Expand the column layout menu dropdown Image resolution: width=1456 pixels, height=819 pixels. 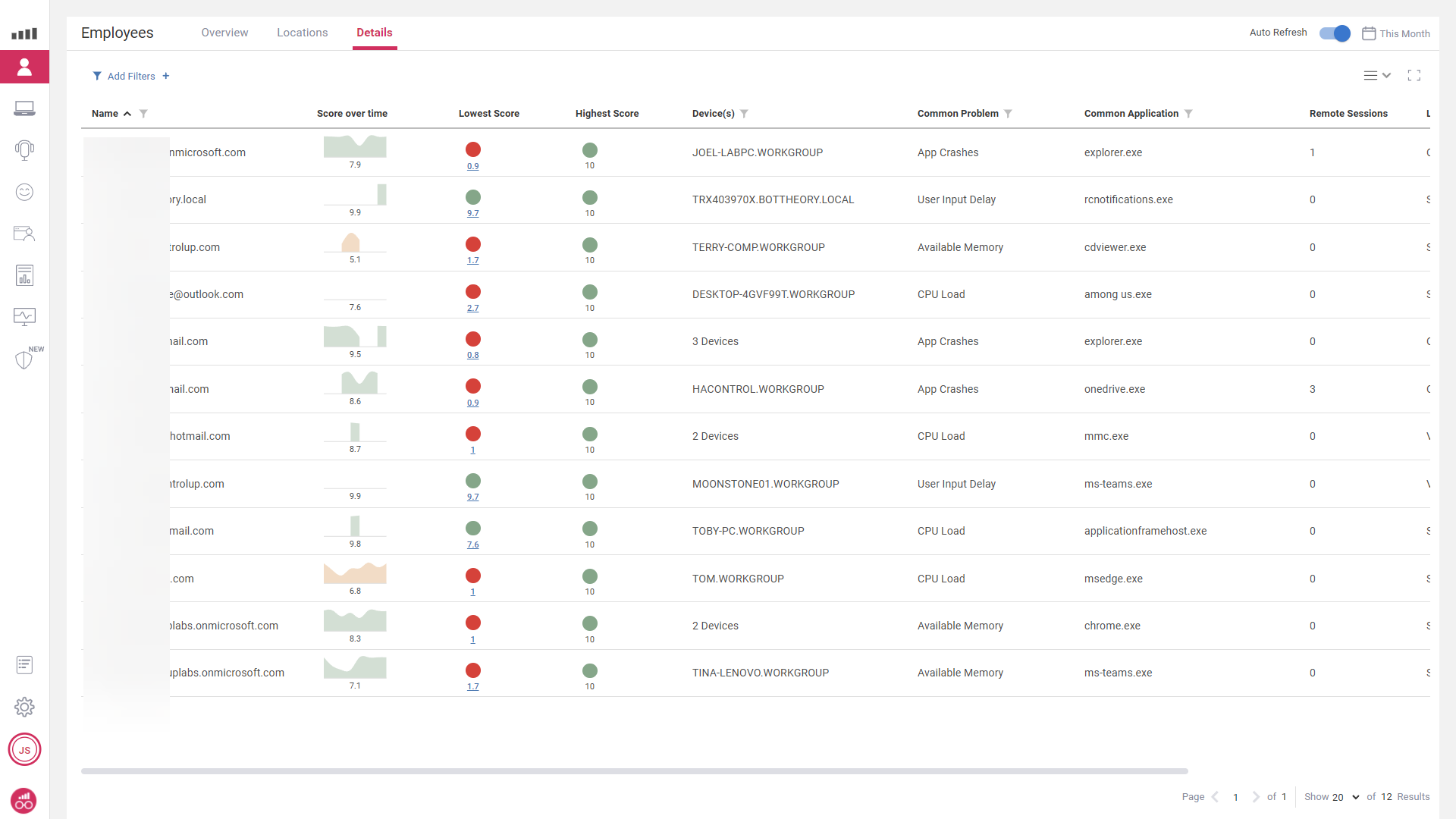1376,76
